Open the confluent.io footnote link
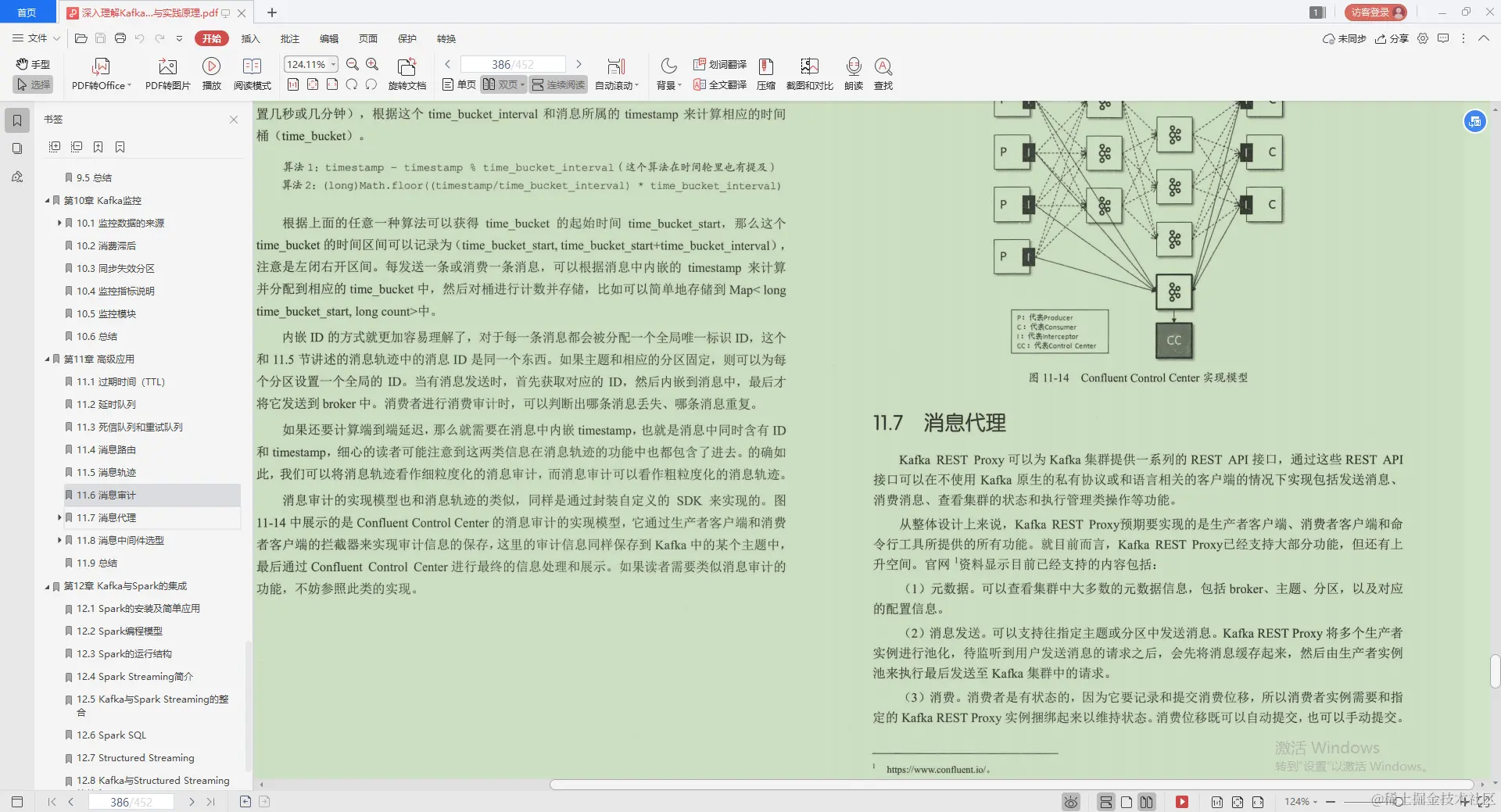Viewport: 1501px width, 812px height. click(x=937, y=770)
